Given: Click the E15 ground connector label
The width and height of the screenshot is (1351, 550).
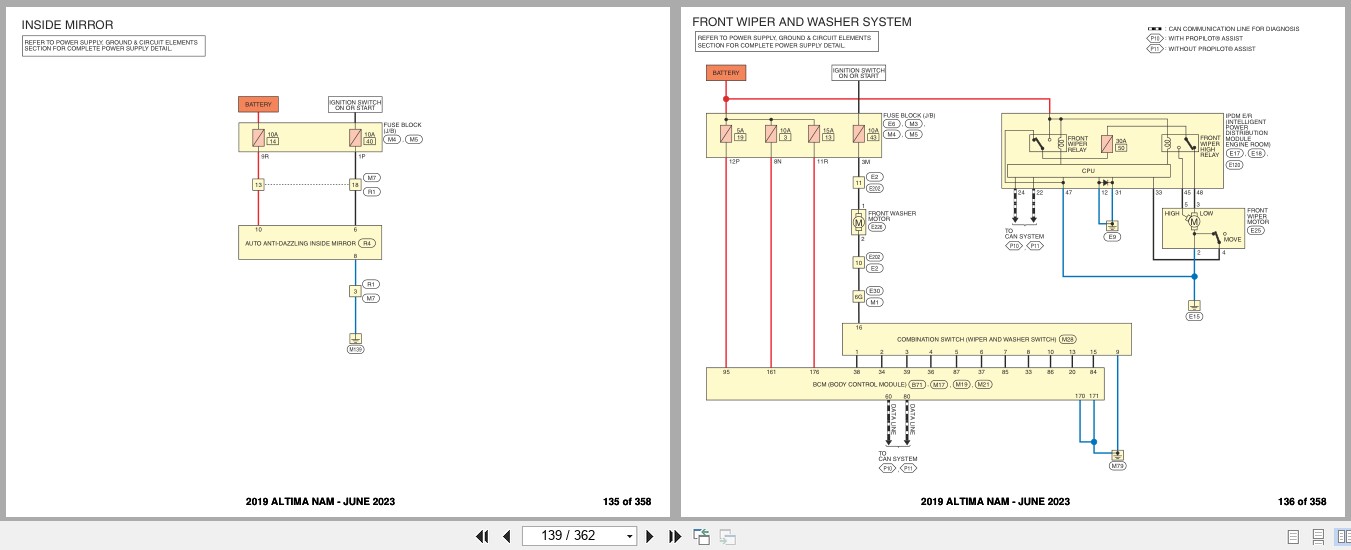Looking at the screenshot, I should 1194,317.
